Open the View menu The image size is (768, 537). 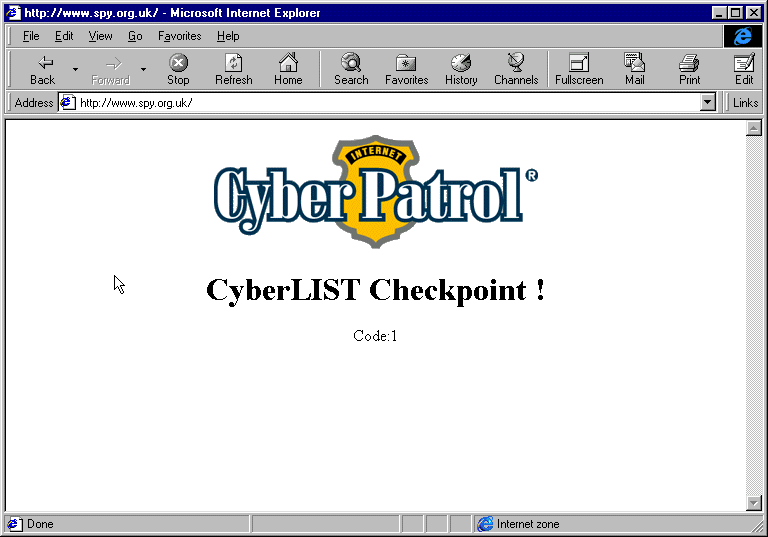(x=100, y=36)
